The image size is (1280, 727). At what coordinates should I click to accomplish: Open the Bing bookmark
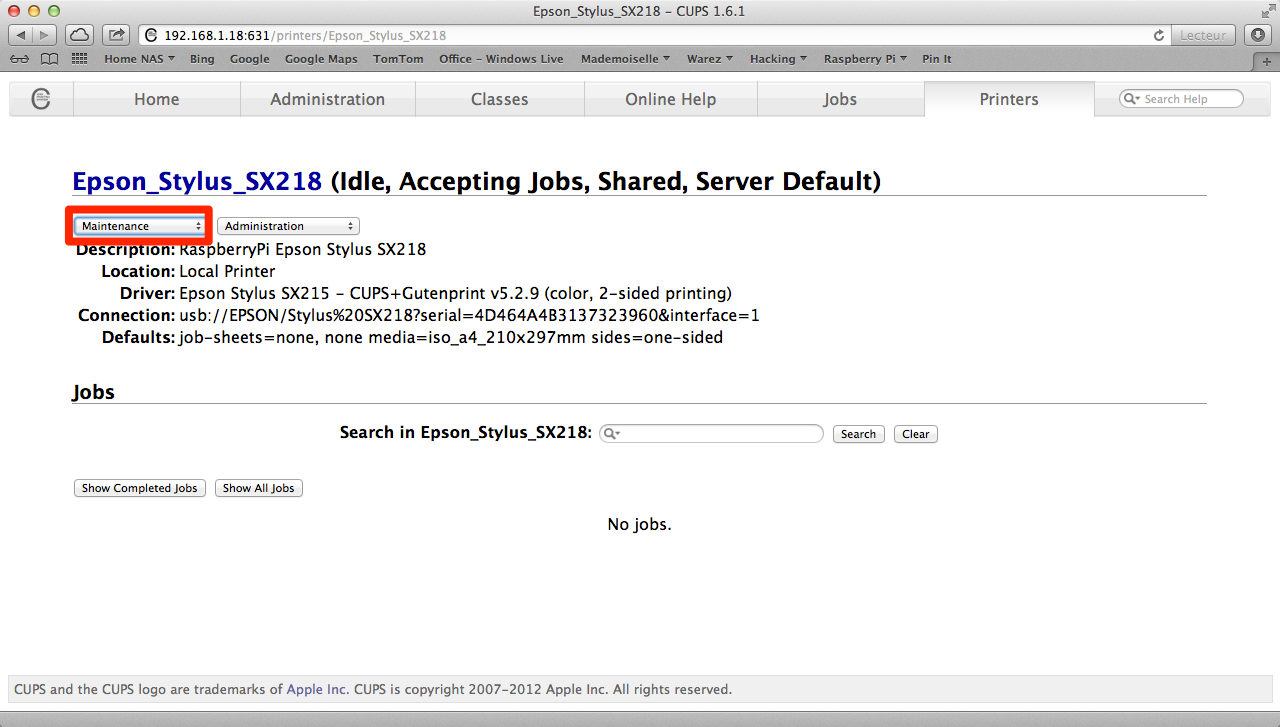[x=202, y=59]
